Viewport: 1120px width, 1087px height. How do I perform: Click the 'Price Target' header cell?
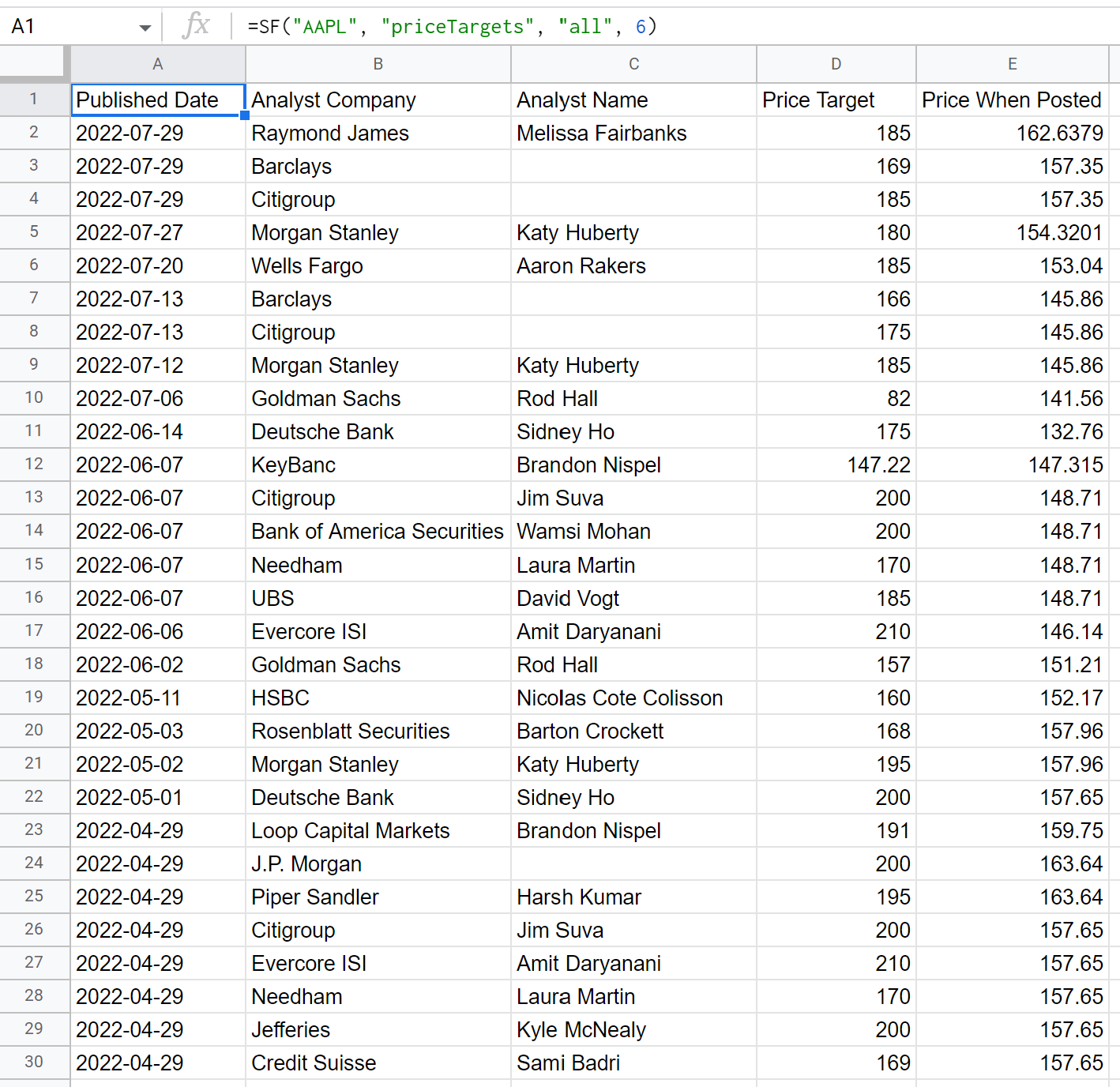click(x=836, y=100)
